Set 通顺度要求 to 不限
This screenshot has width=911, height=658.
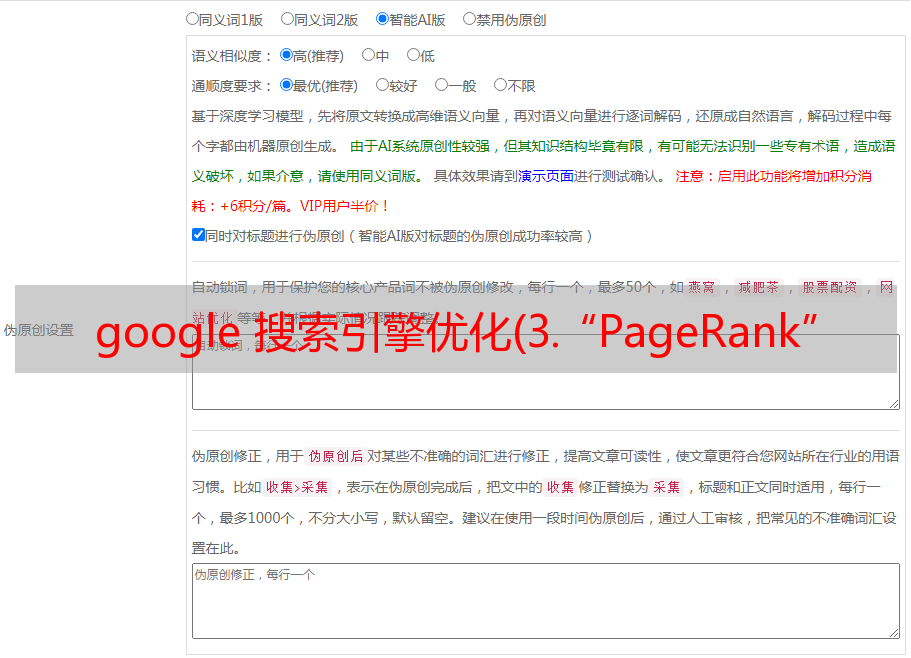500,85
